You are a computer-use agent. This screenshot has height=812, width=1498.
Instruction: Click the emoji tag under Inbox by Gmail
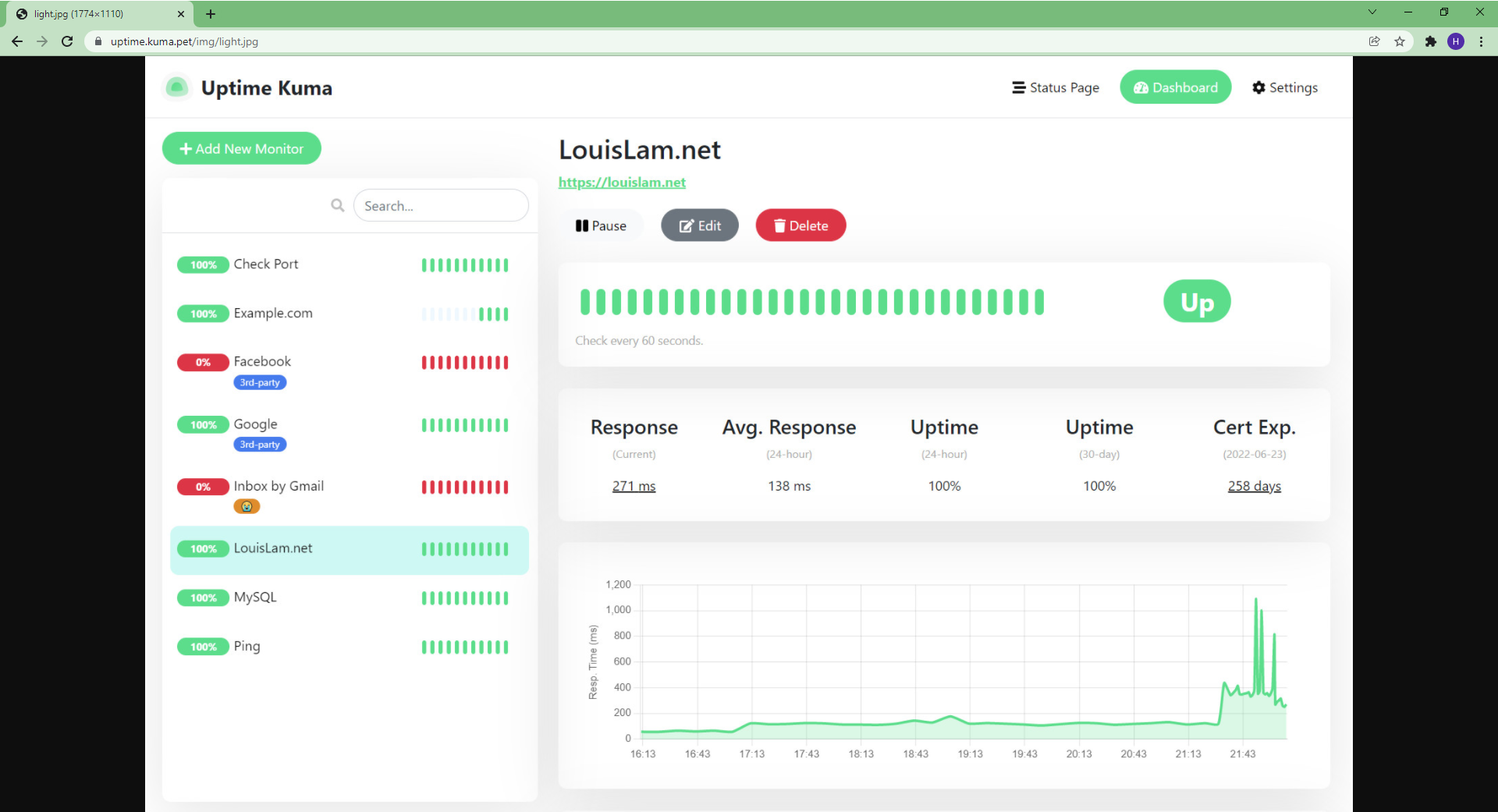pyautogui.click(x=247, y=506)
